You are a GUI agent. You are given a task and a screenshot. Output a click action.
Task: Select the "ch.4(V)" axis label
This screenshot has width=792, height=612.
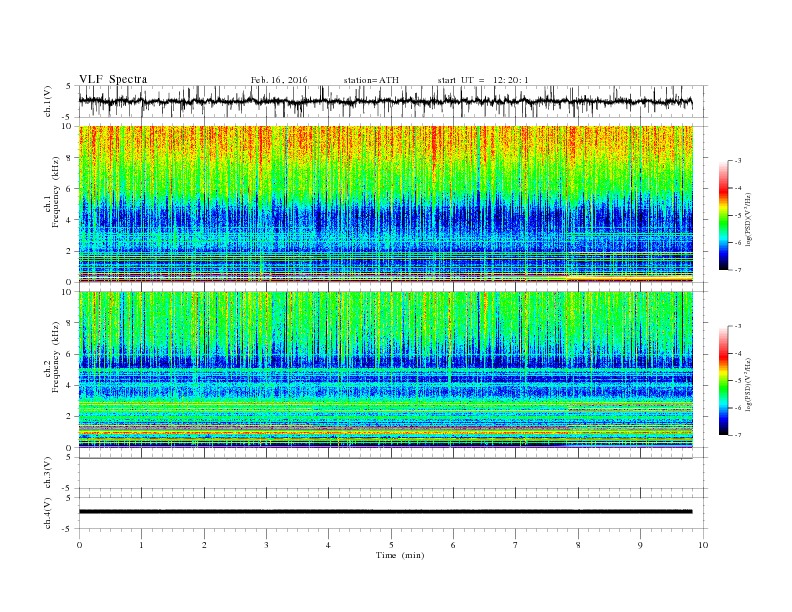point(48,513)
